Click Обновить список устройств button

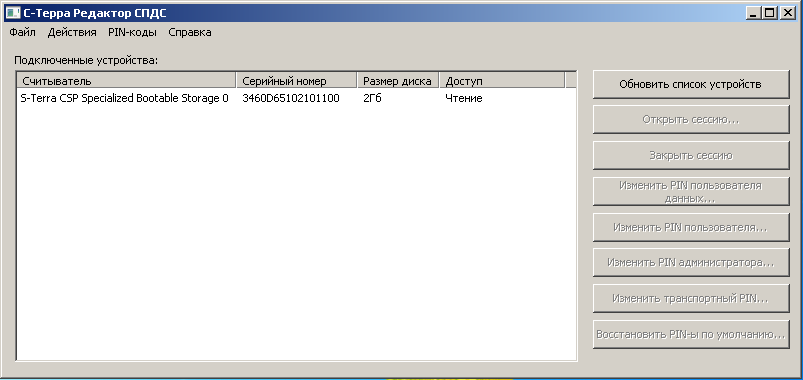(691, 85)
